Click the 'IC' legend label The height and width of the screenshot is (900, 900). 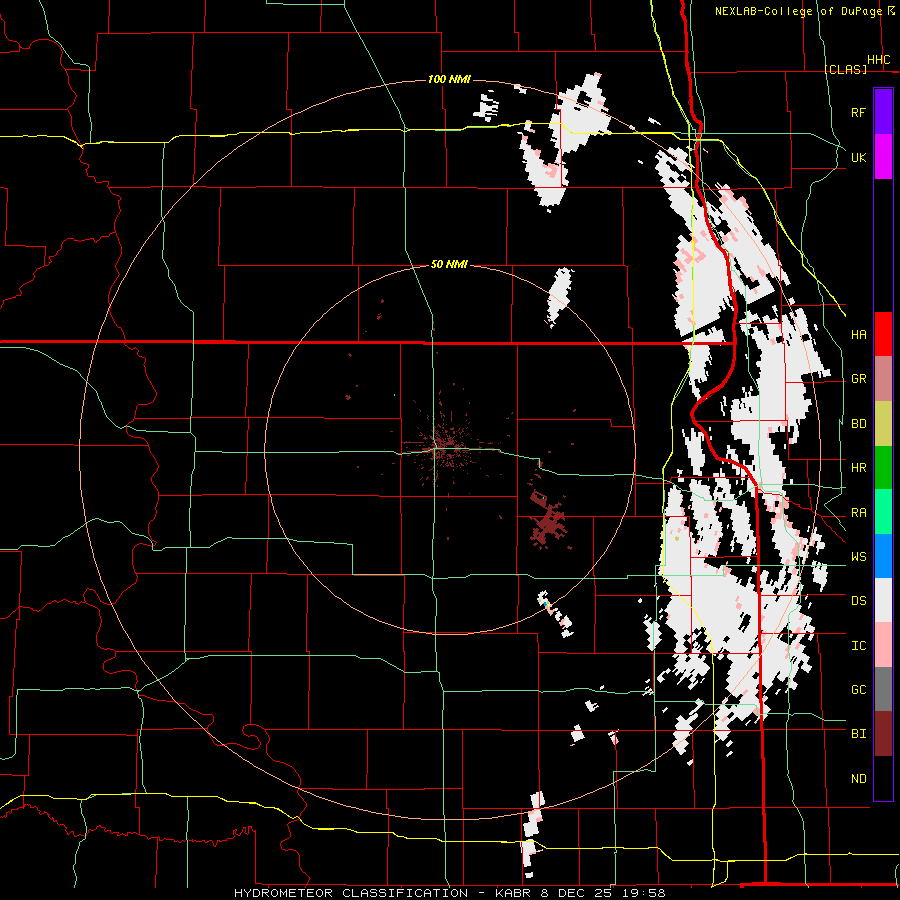tap(858, 646)
